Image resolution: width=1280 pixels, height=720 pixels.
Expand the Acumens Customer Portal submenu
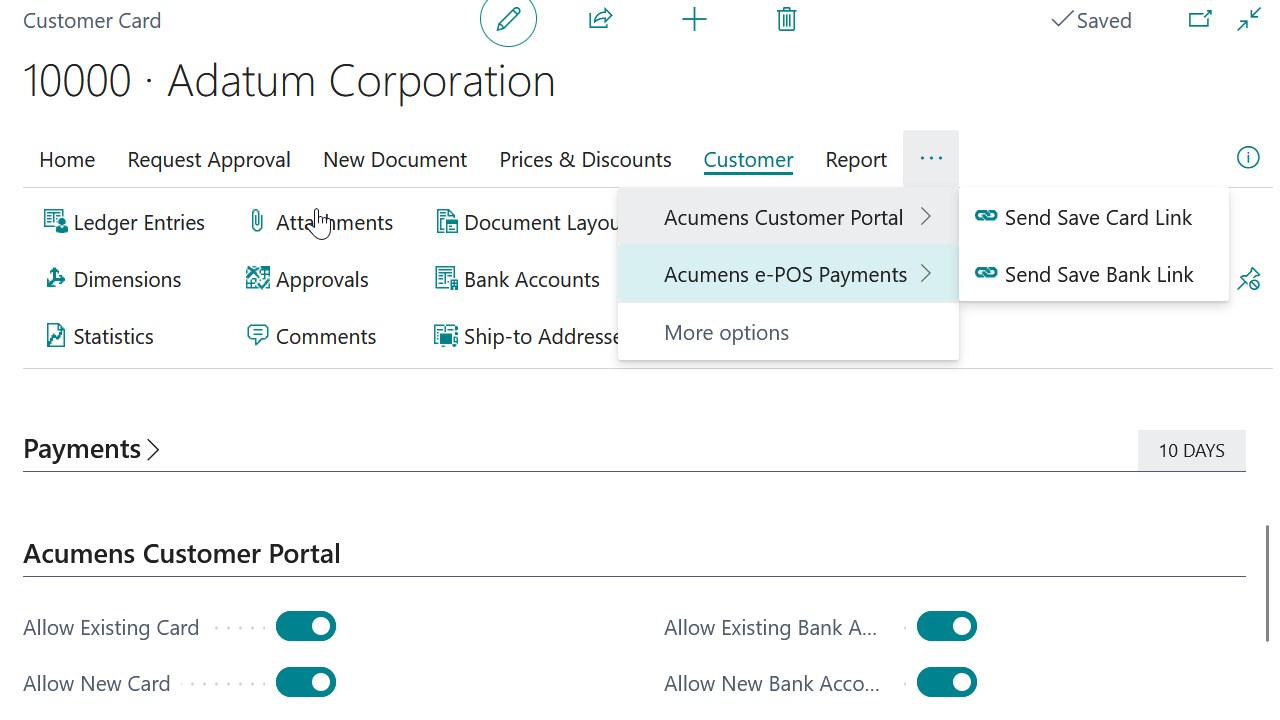784,217
